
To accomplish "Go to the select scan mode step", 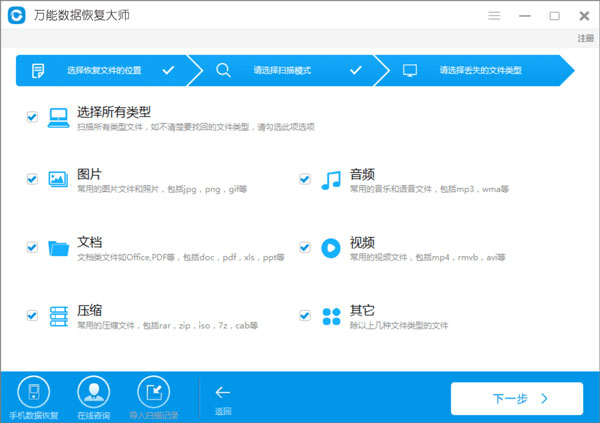I will coord(290,71).
